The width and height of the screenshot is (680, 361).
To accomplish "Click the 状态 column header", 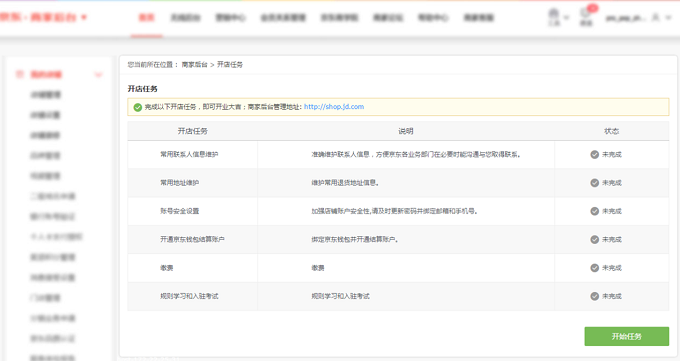I will pyautogui.click(x=611, y=131).
